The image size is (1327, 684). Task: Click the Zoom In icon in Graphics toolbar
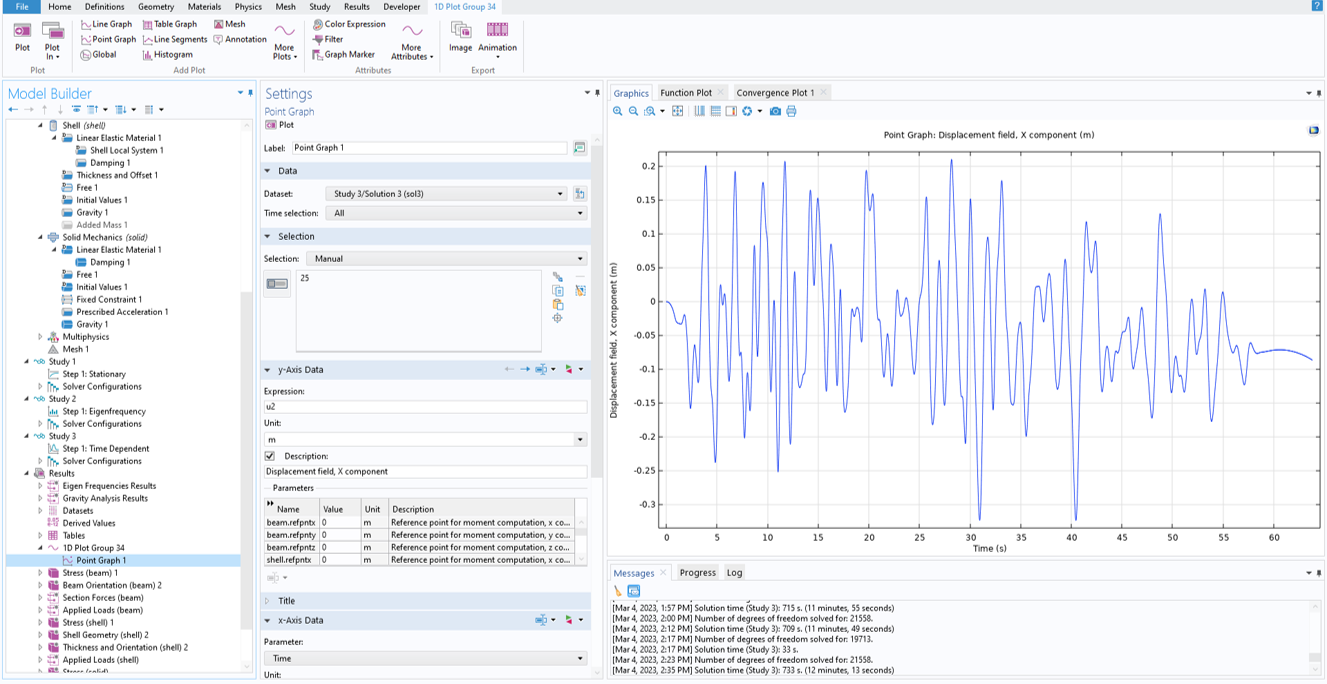(618, 111)
